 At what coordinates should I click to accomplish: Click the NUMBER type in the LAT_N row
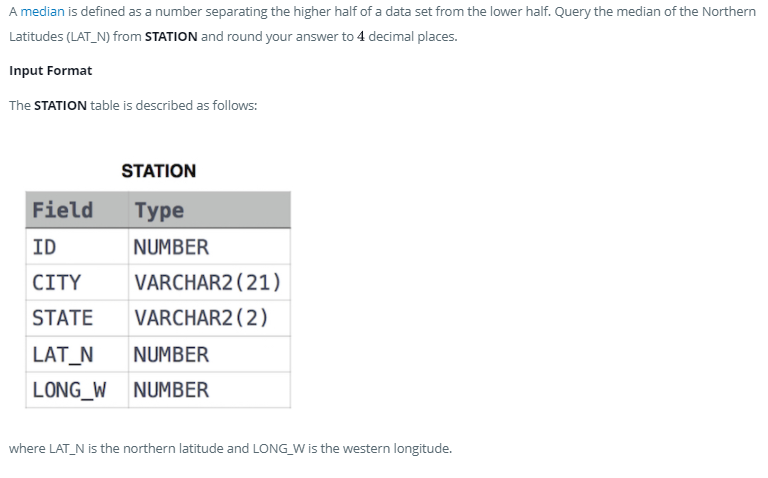(171, 355)
